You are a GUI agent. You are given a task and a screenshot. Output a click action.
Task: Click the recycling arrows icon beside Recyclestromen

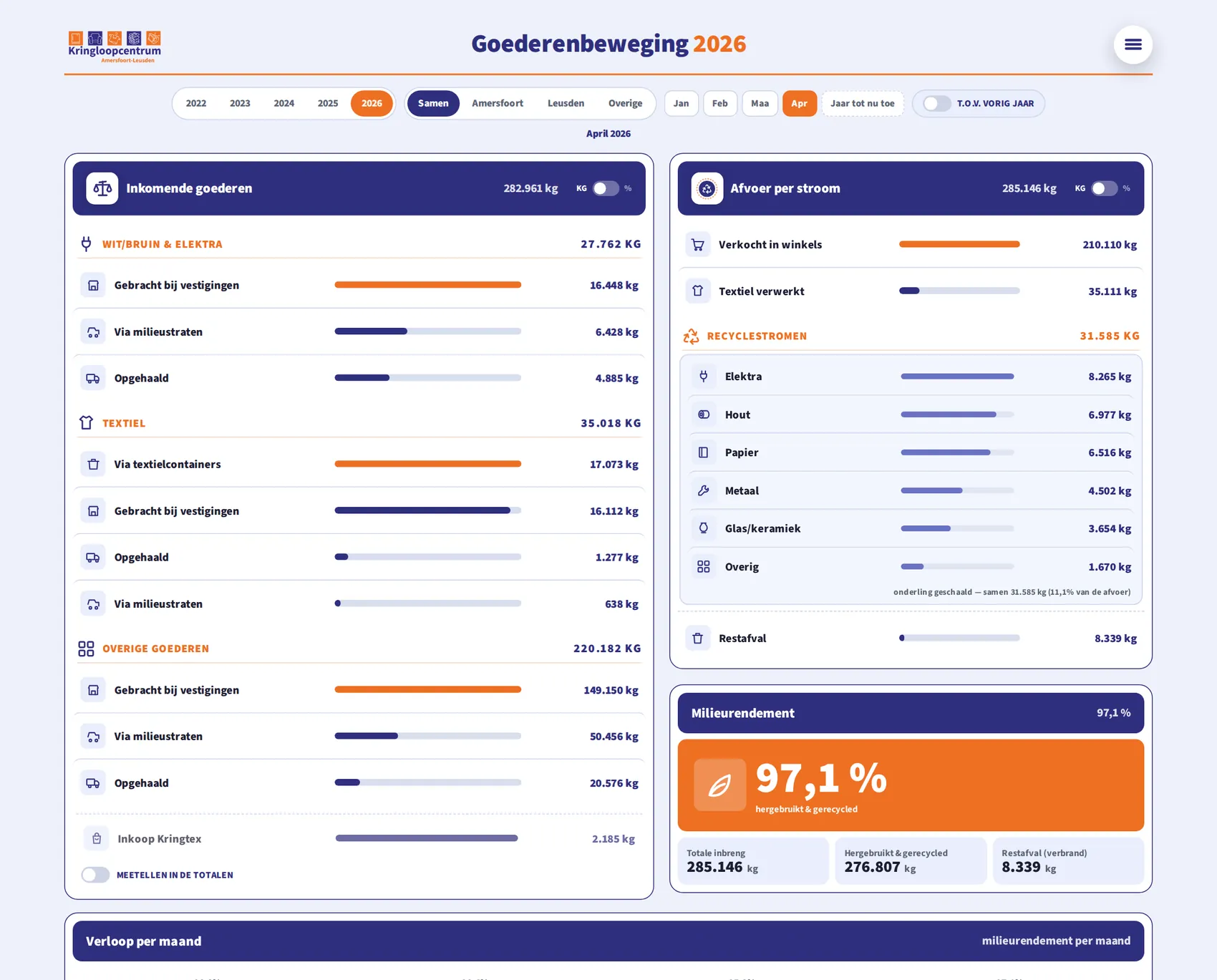point(691,336)
